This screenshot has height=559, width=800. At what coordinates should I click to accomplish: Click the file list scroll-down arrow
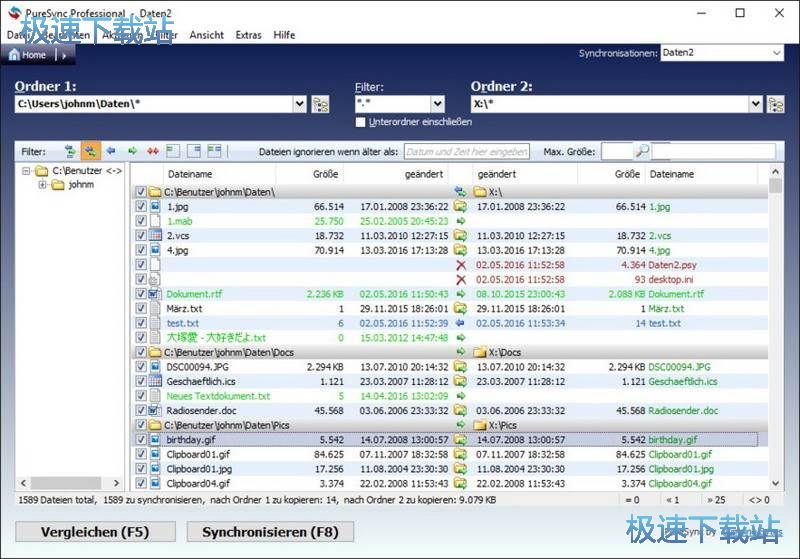[x=775, y=484]
